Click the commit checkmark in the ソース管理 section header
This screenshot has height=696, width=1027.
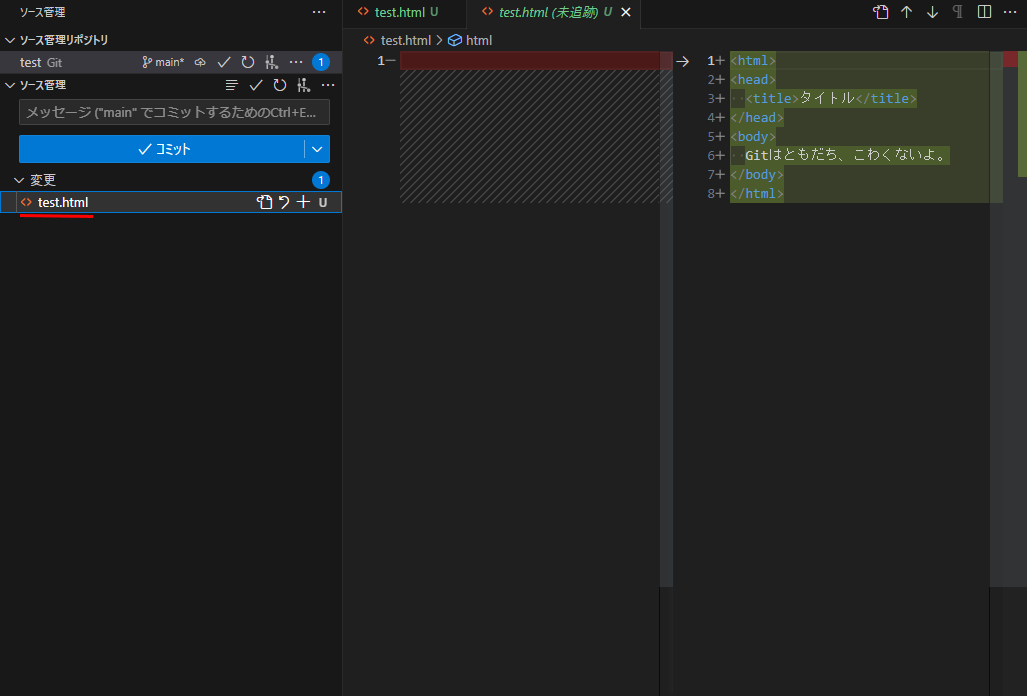point(256,85)
